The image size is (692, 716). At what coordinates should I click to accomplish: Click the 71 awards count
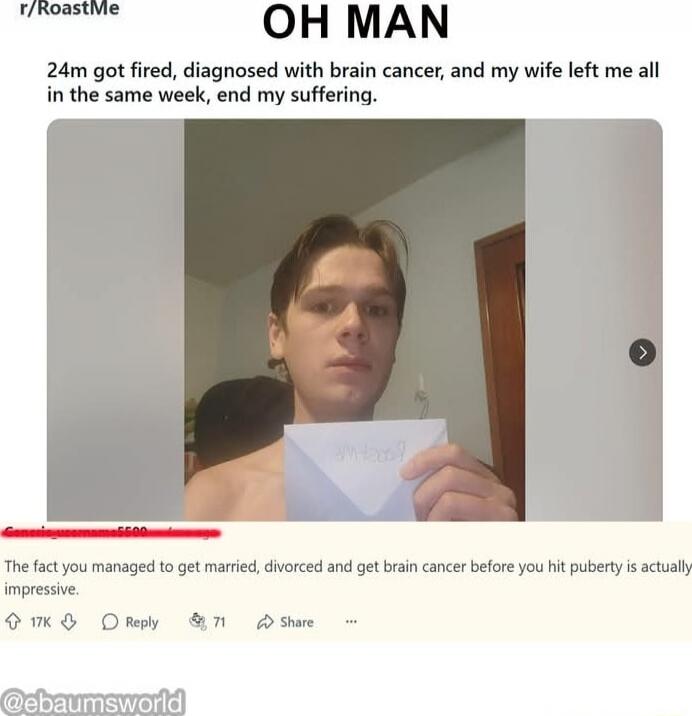pyautogui.click(x=219, y=622)
